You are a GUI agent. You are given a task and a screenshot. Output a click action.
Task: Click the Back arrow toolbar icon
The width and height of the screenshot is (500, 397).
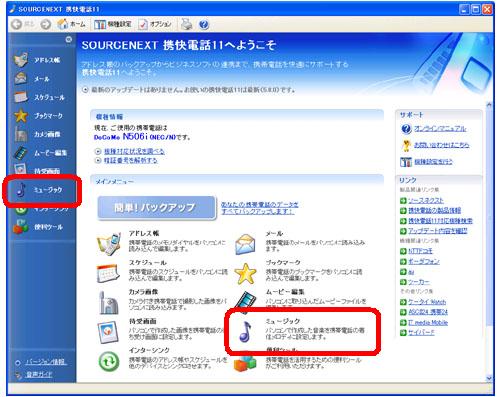click(16, 24)
